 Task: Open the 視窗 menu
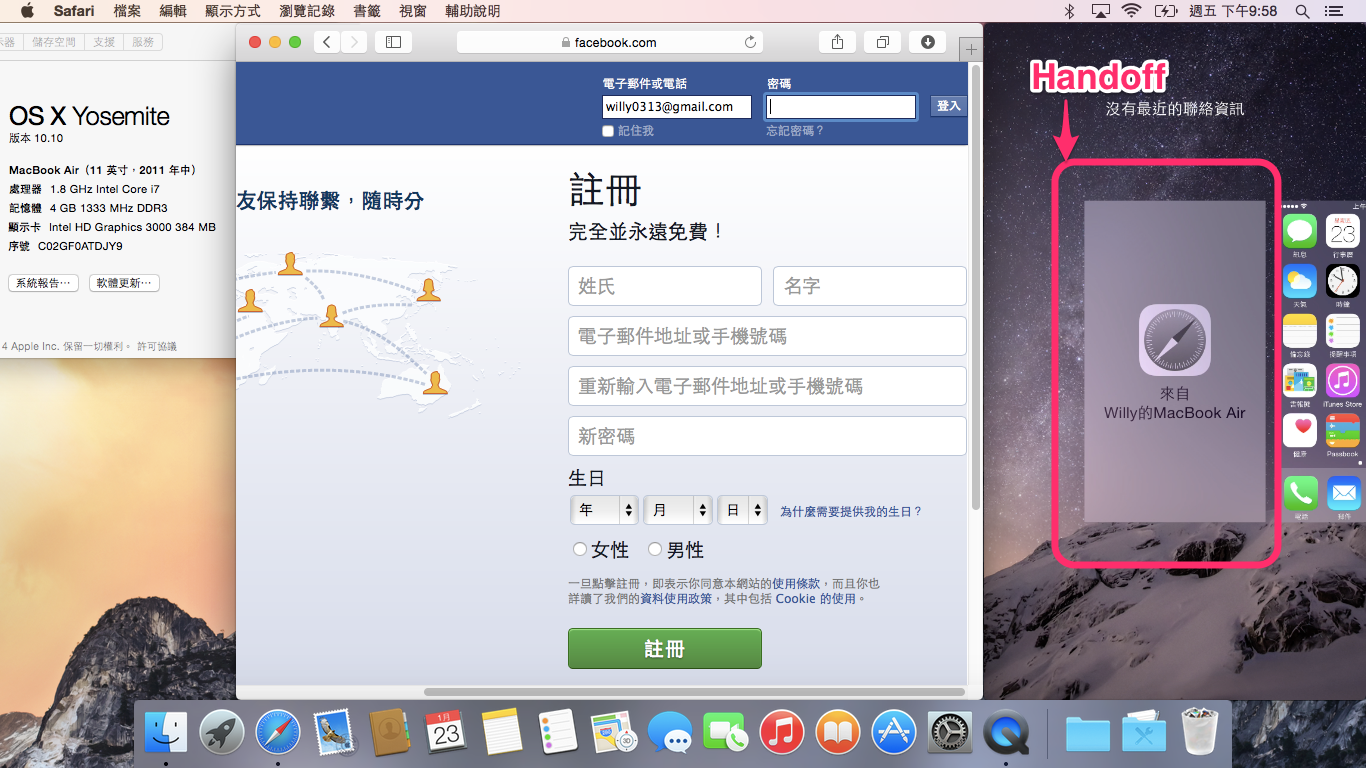[413, 11]
